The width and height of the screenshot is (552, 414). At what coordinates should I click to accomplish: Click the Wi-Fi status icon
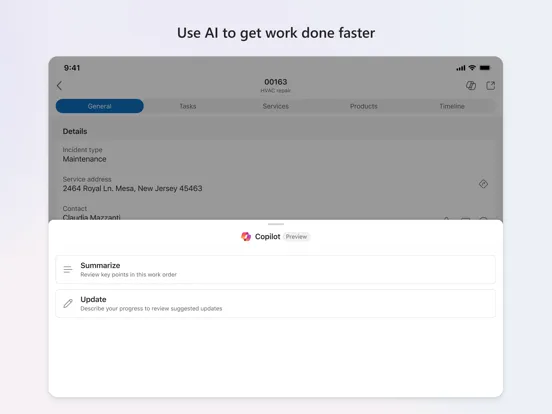click(472, 68)
